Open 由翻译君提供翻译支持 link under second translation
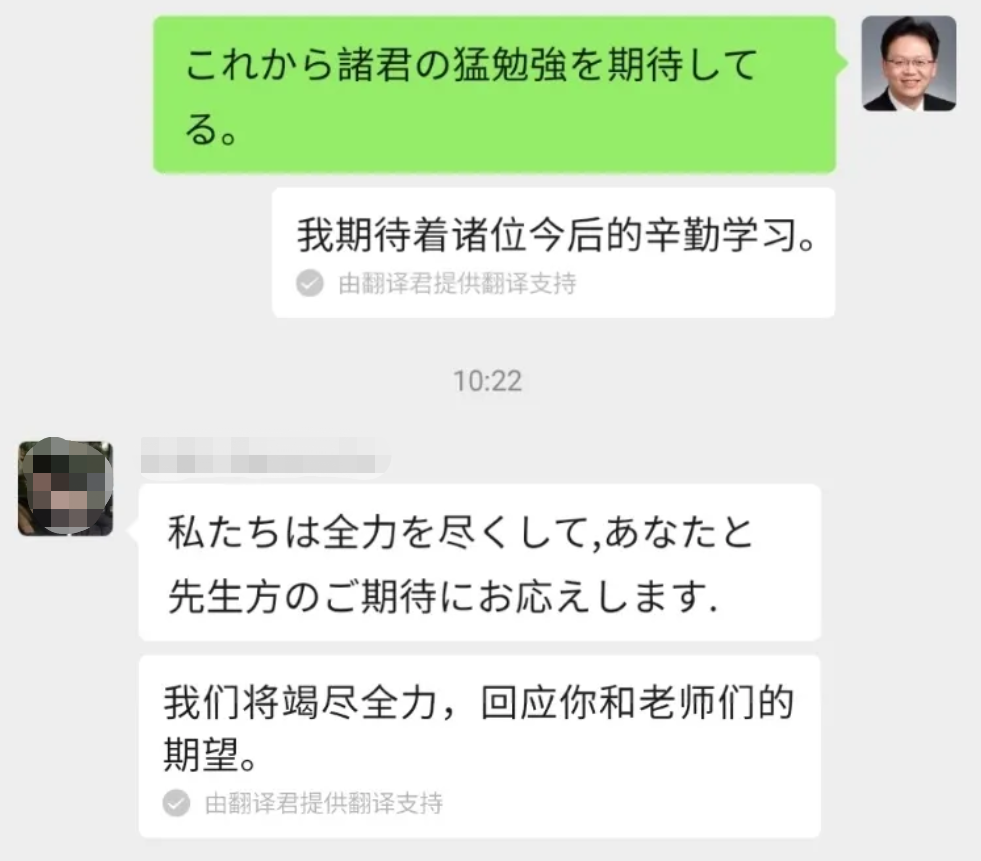 pyautogui.click(x=323, y=803)
